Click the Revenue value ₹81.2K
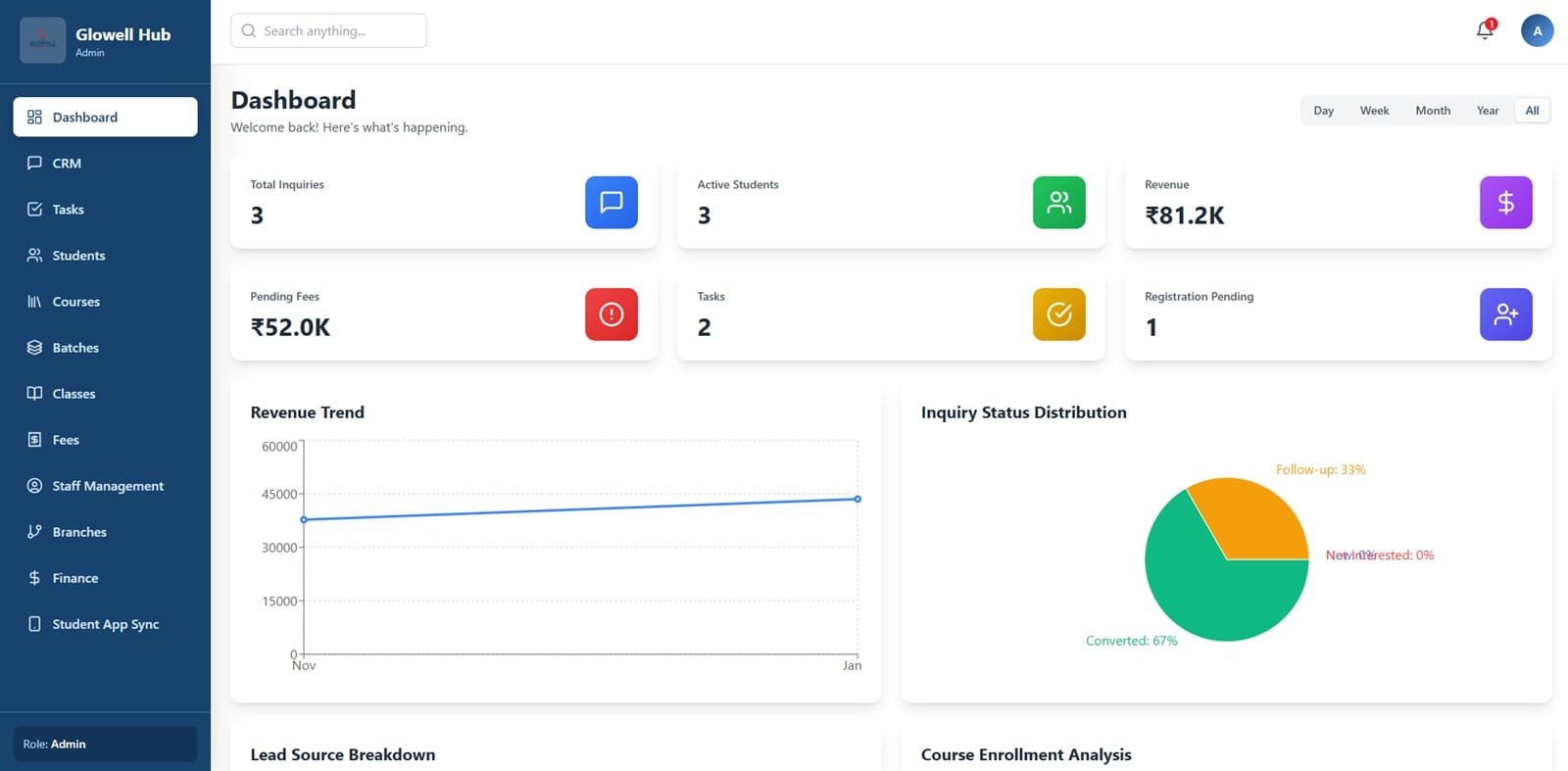The height and width of the screenshot is (771, 1568). click(1185, 216)
